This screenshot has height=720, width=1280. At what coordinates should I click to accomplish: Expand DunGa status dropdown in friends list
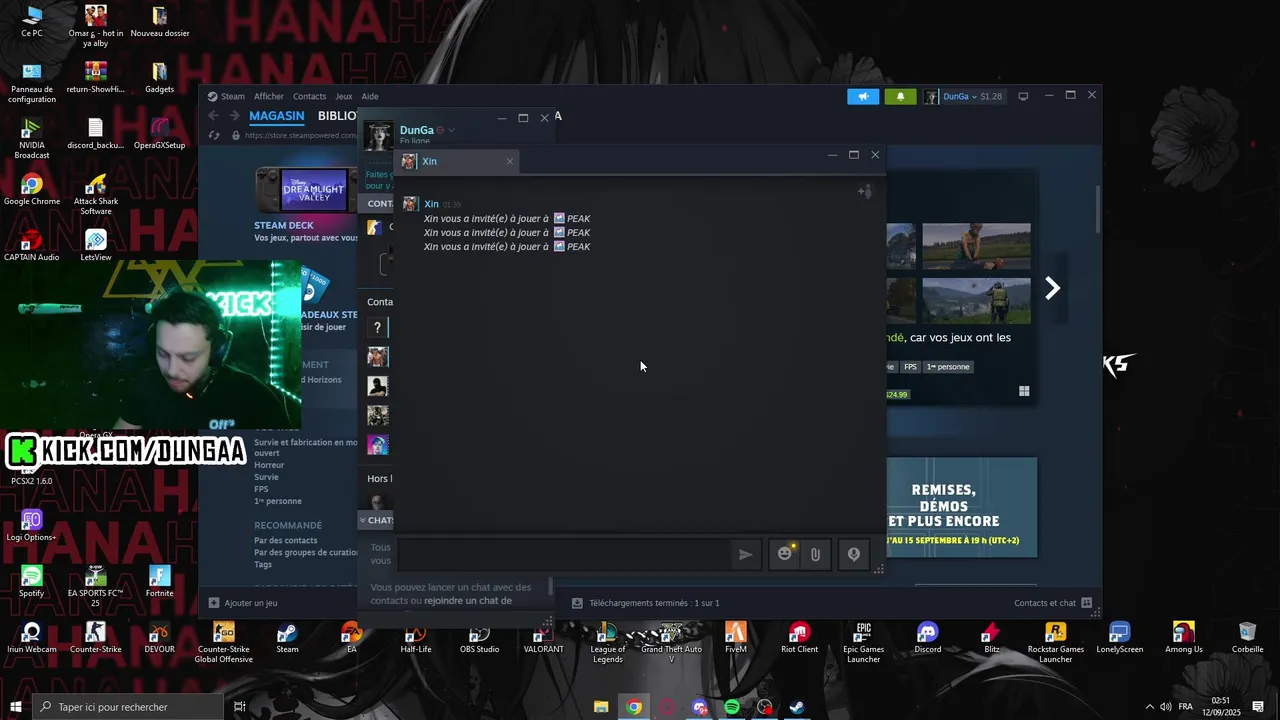point(451,130)
